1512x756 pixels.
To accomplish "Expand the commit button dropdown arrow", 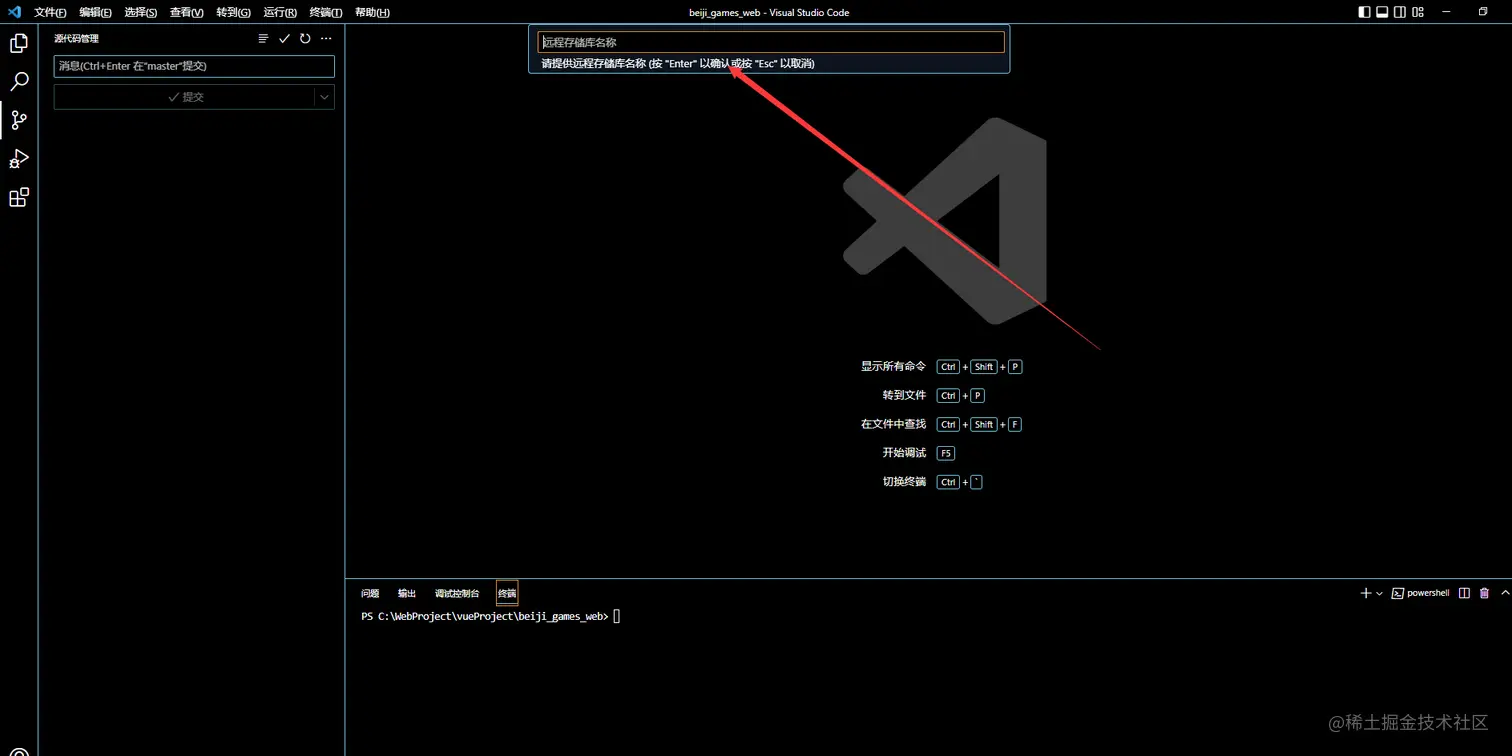I will [324, 97].
